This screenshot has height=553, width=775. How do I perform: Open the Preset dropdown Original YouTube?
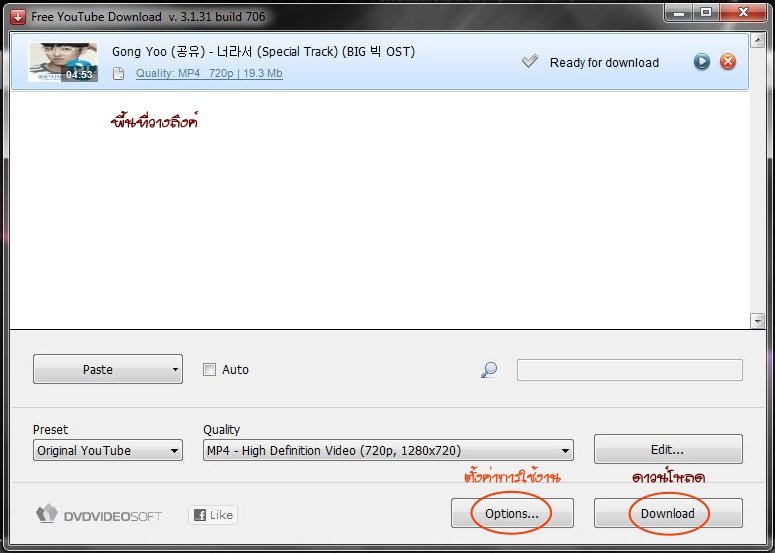tap(108, 450)
